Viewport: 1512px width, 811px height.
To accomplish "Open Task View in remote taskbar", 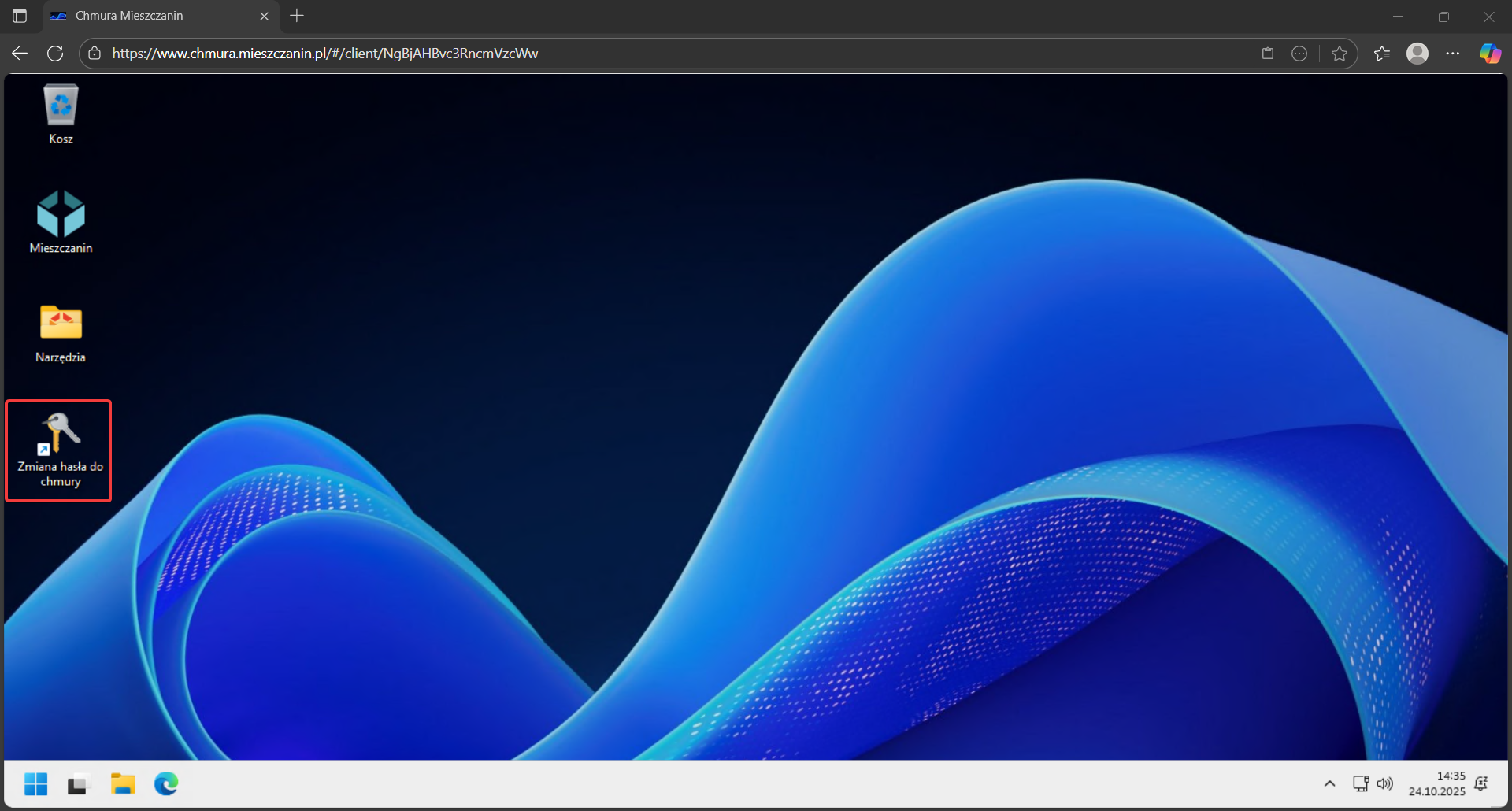I will [77, 784].
